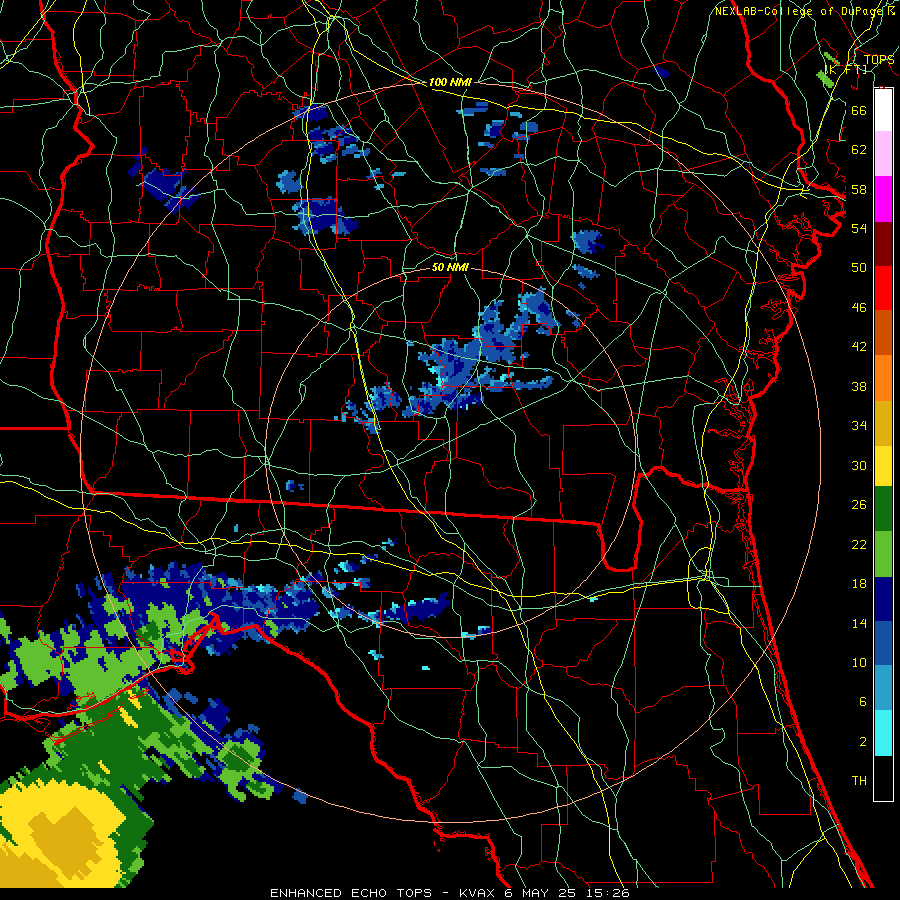Click the TOPS legend title
The height and width of the screenshot is (900, 900).
point(879,59)
